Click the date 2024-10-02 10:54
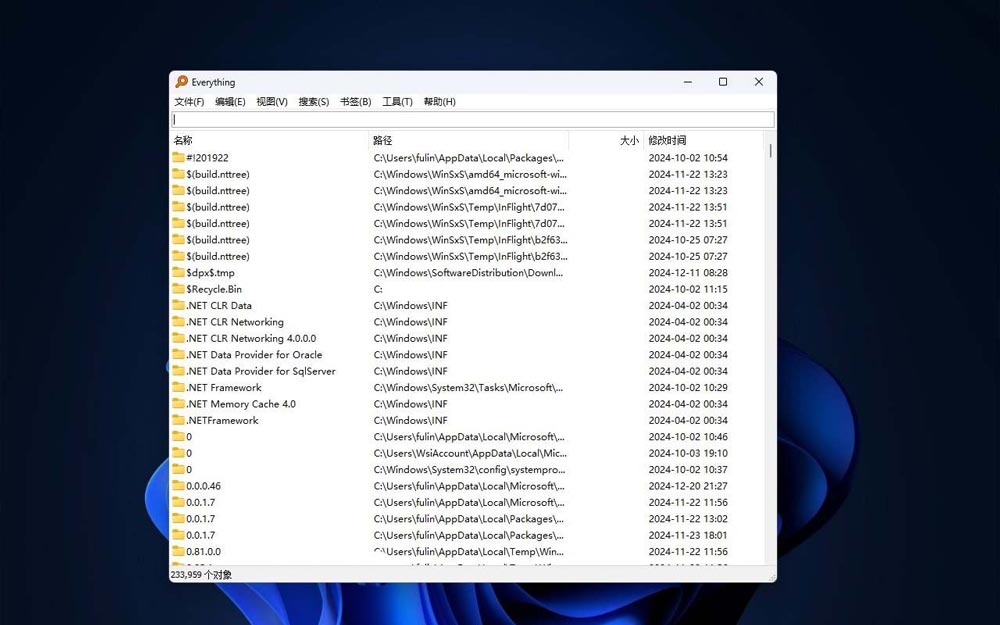 pos(688,158)
